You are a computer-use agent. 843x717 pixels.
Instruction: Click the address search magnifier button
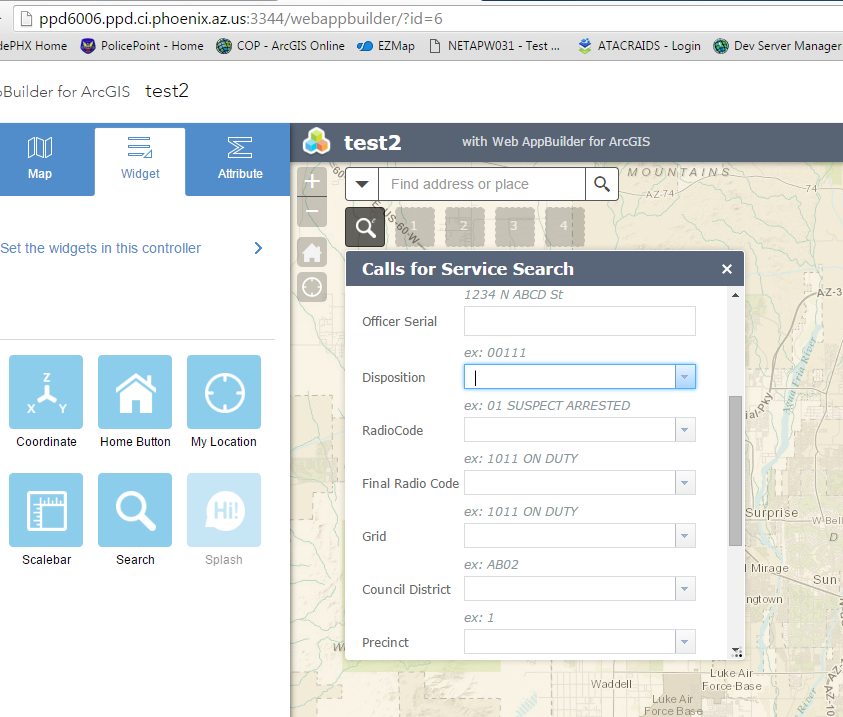pos(602,184)
